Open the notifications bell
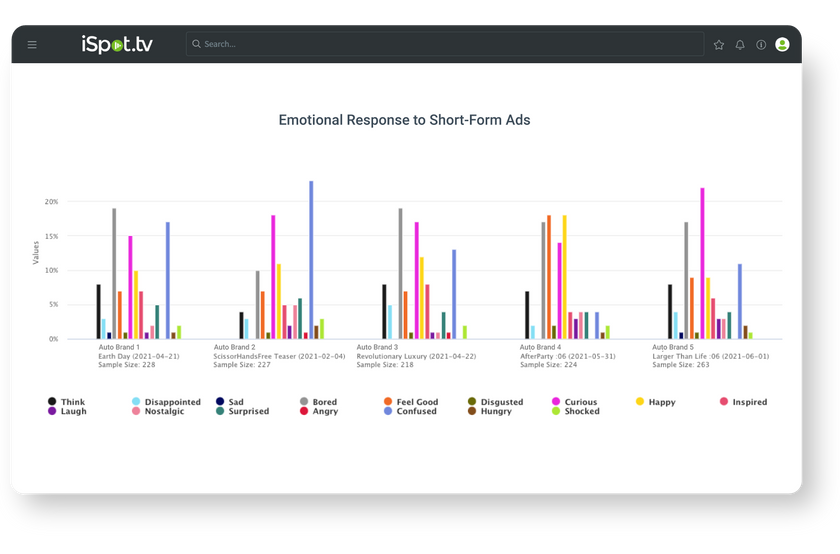The width and height of the screenshot is (840, 554). 740,45
